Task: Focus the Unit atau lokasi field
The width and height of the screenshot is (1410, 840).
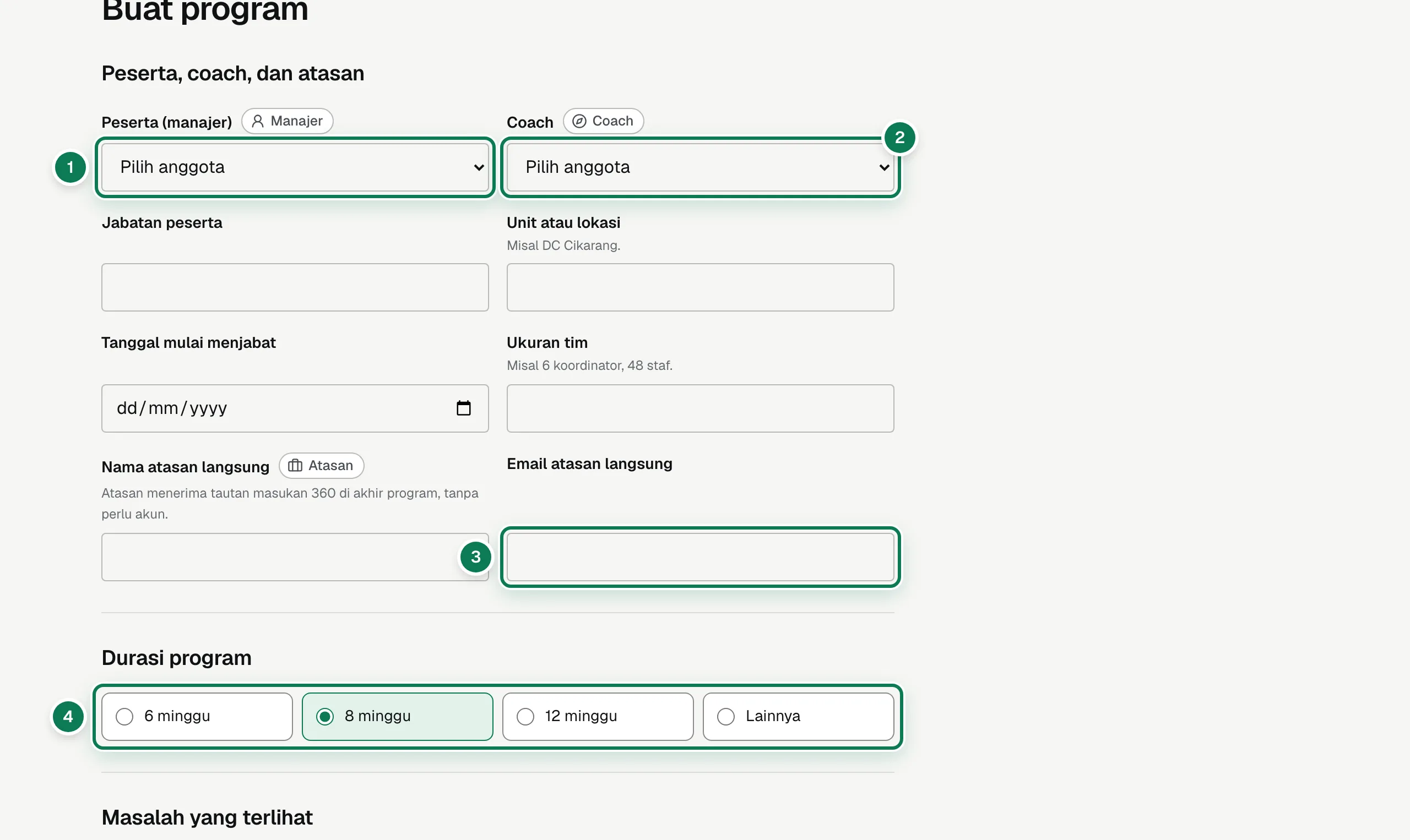Action: point(701,287)
